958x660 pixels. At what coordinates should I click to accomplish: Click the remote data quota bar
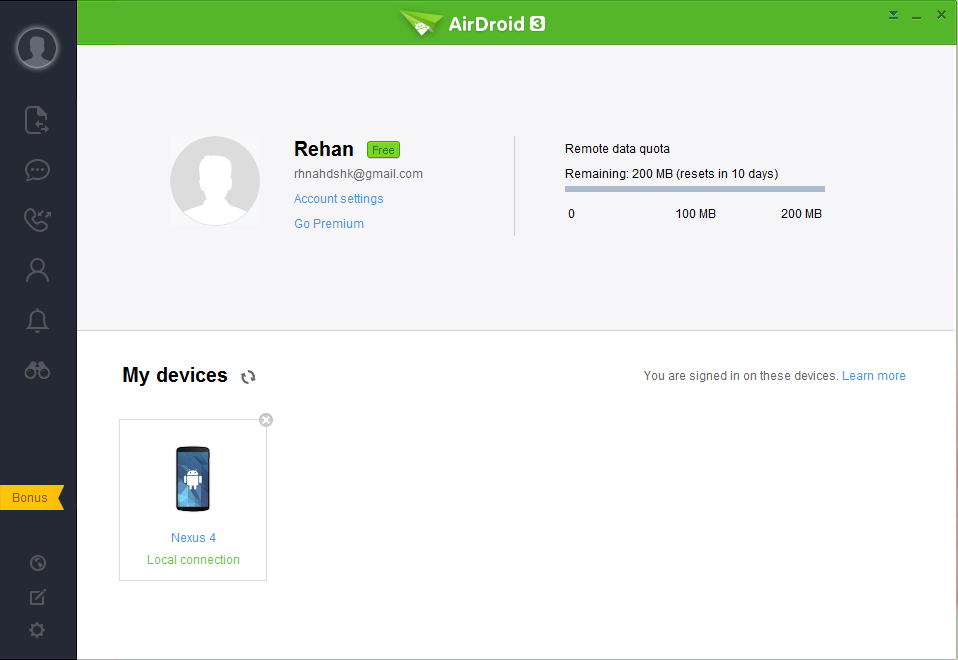[x=694, y=189]
